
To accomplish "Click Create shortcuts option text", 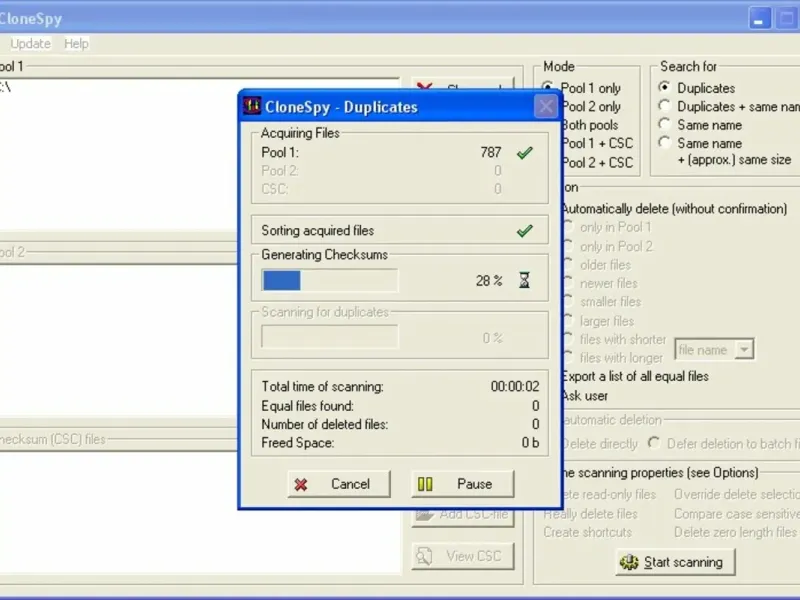I will click(x=587, y=532).
